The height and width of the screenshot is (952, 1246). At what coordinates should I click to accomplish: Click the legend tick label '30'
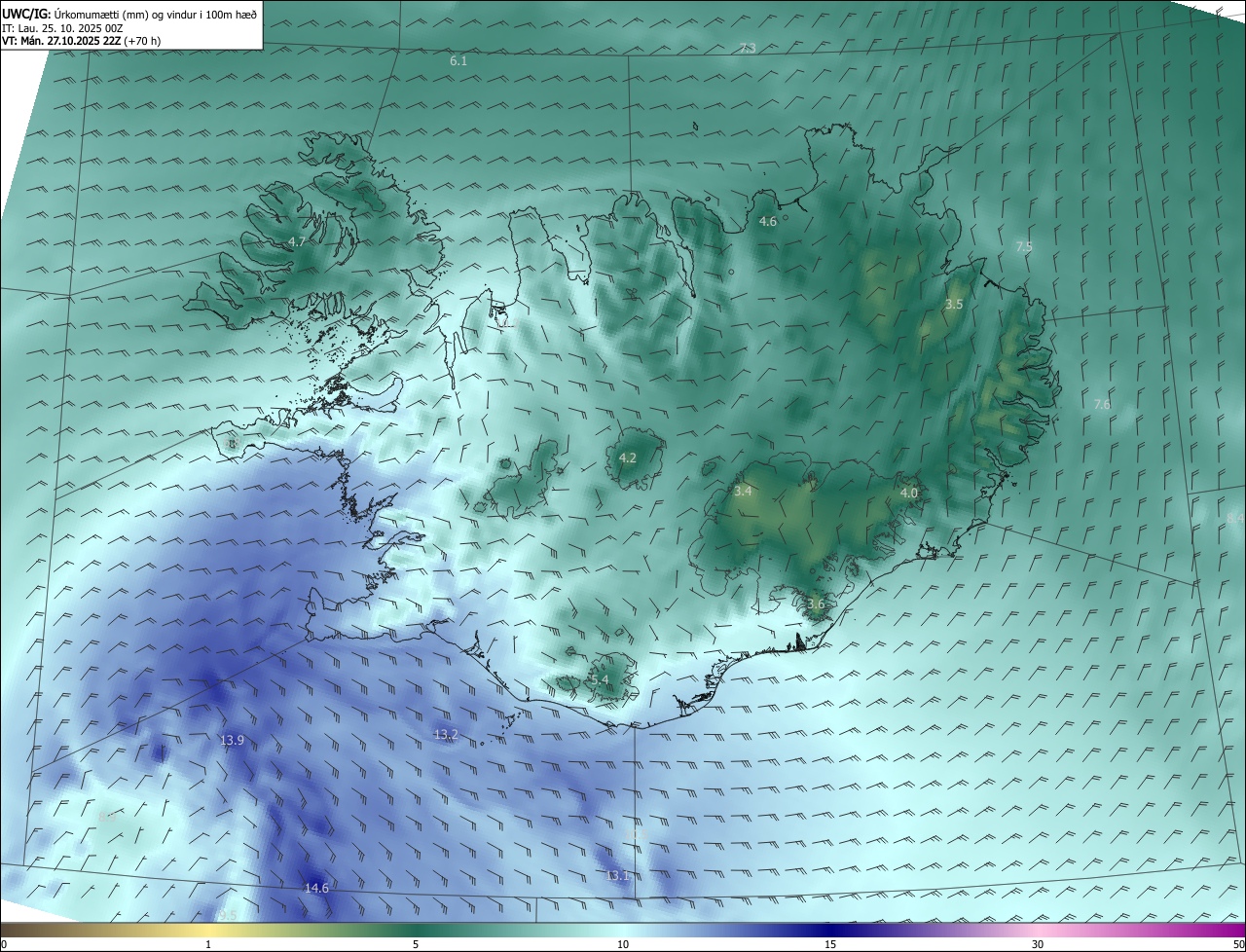click(1038, 944)
